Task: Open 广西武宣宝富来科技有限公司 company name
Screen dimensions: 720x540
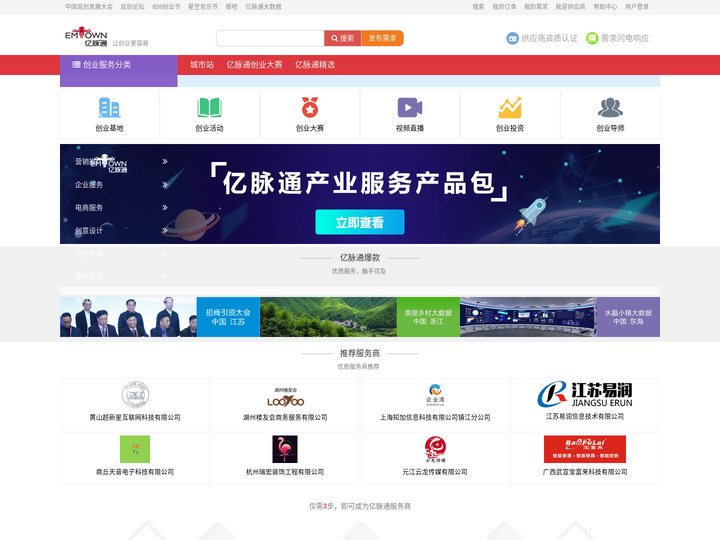Action: coord(585,472)
